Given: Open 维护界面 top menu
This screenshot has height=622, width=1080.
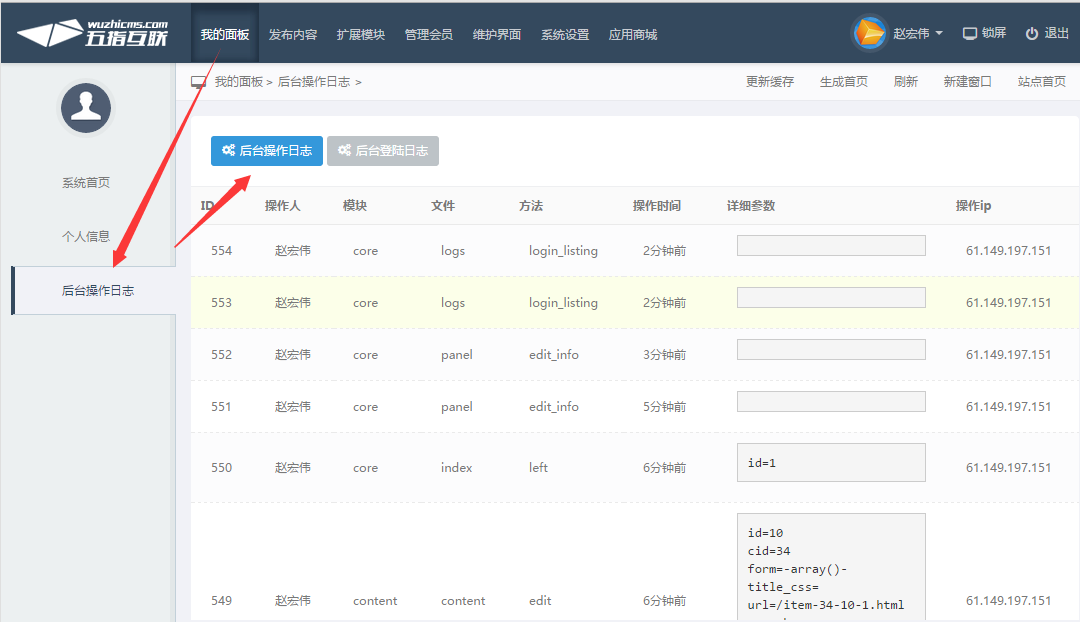Looking at the screenshot, I should pyautogui.click(x=497, y=34).
